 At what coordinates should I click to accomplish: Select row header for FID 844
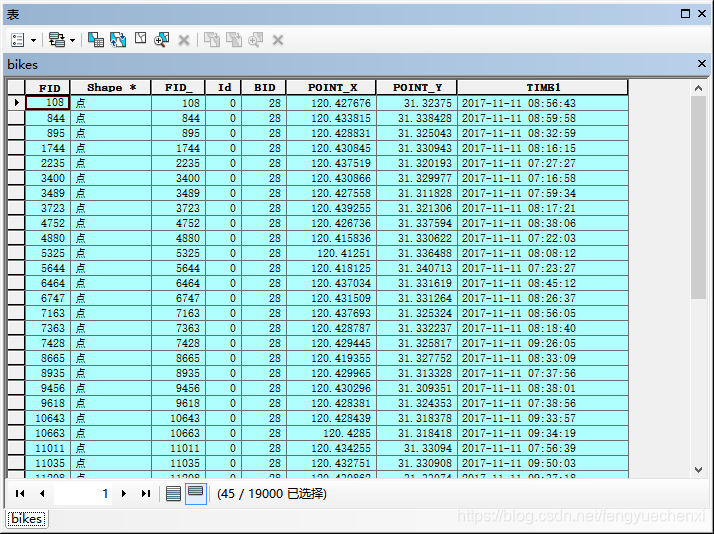(x=16, y=118)
